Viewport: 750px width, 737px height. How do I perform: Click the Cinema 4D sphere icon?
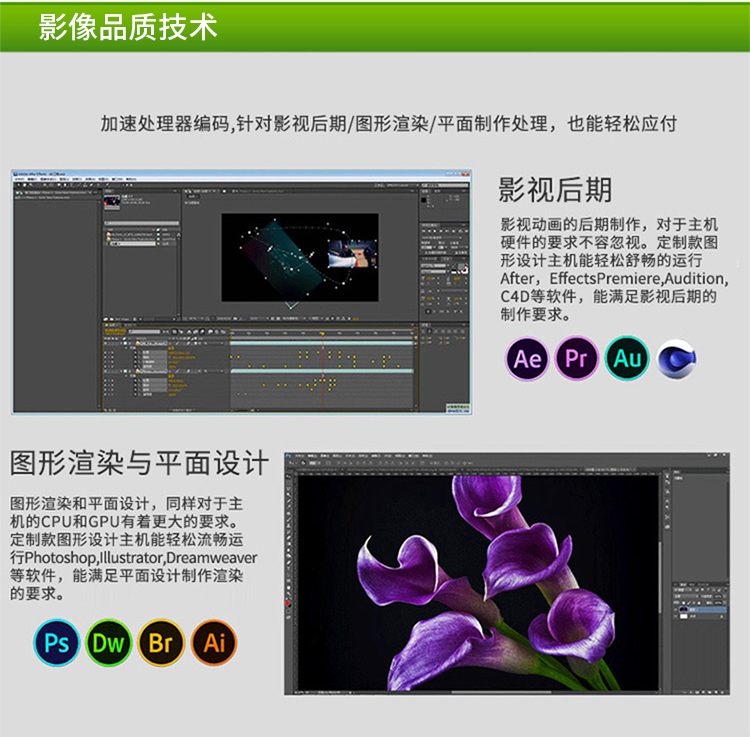click(x=677, y=359)
